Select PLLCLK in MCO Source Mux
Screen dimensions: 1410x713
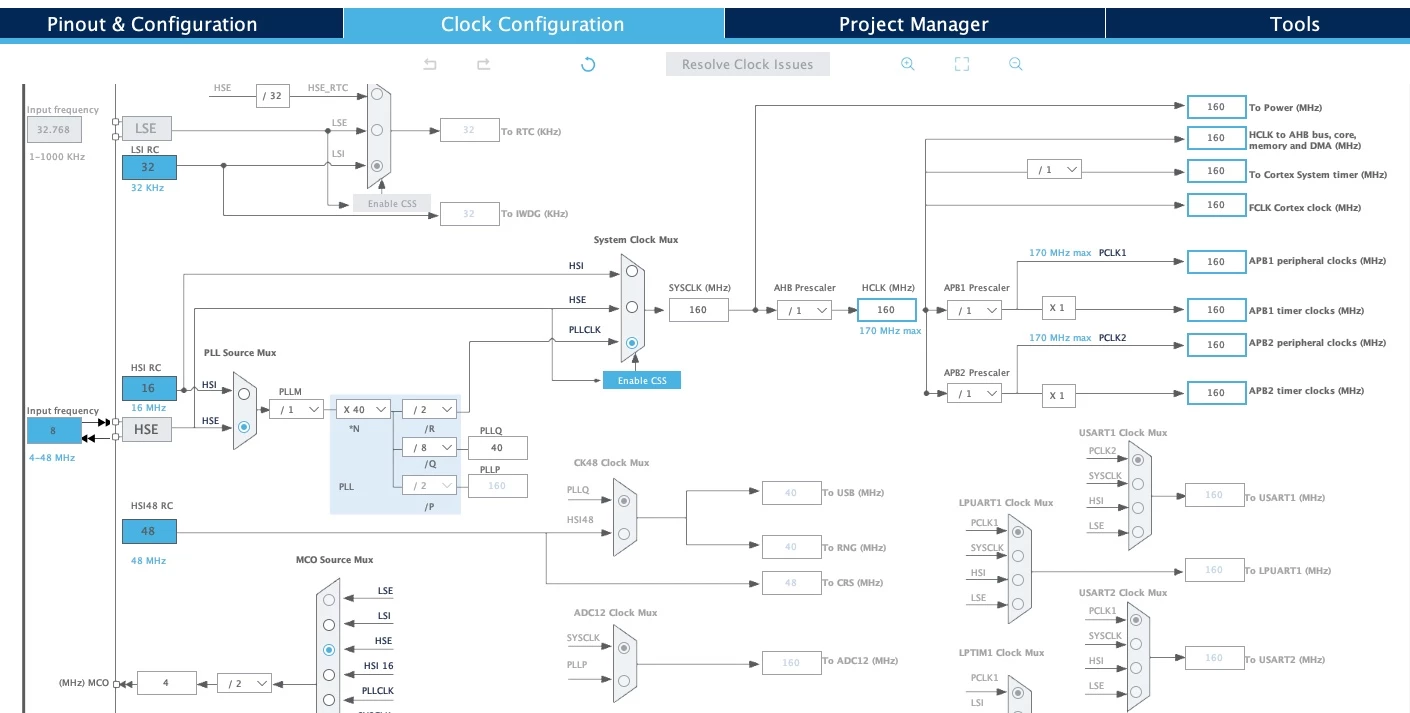point(328,700)
